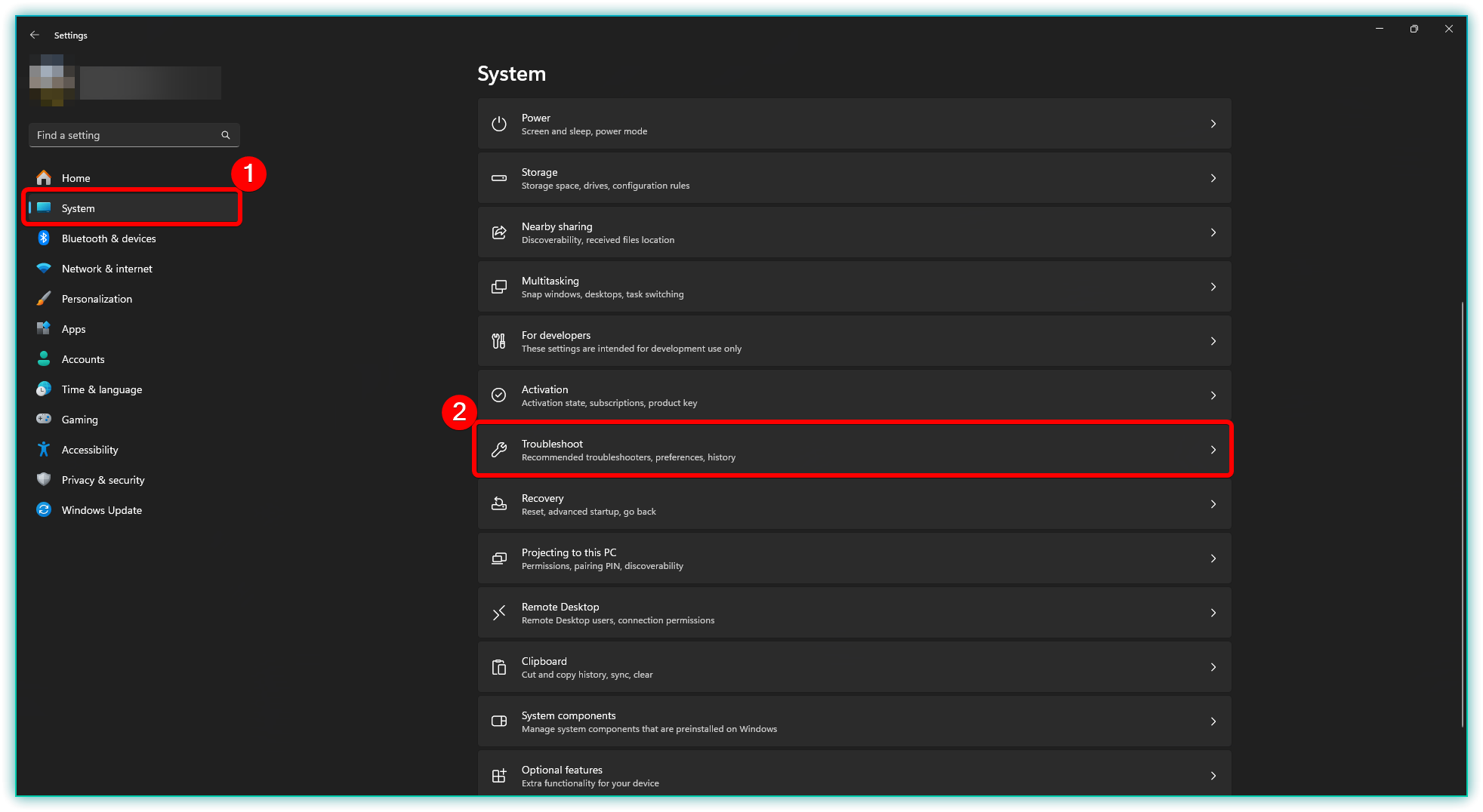
Task: Click the Remote Desktop icon
Action: 499,613
